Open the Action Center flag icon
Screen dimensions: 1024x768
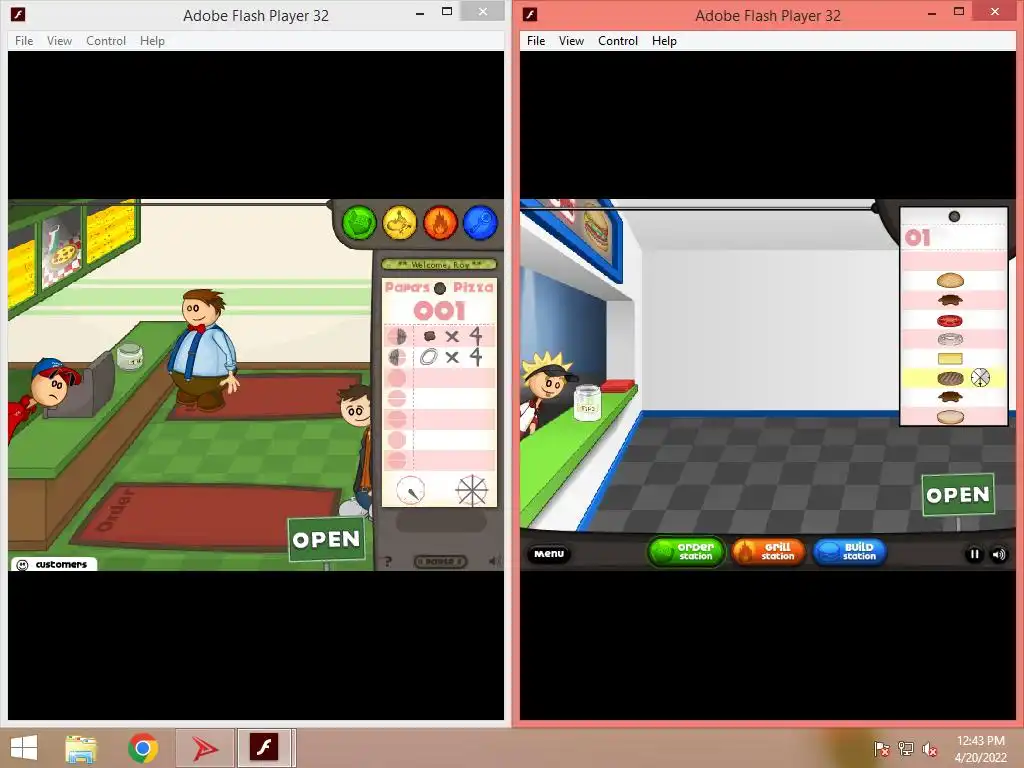pyautogui.click(x=882, y=749)
